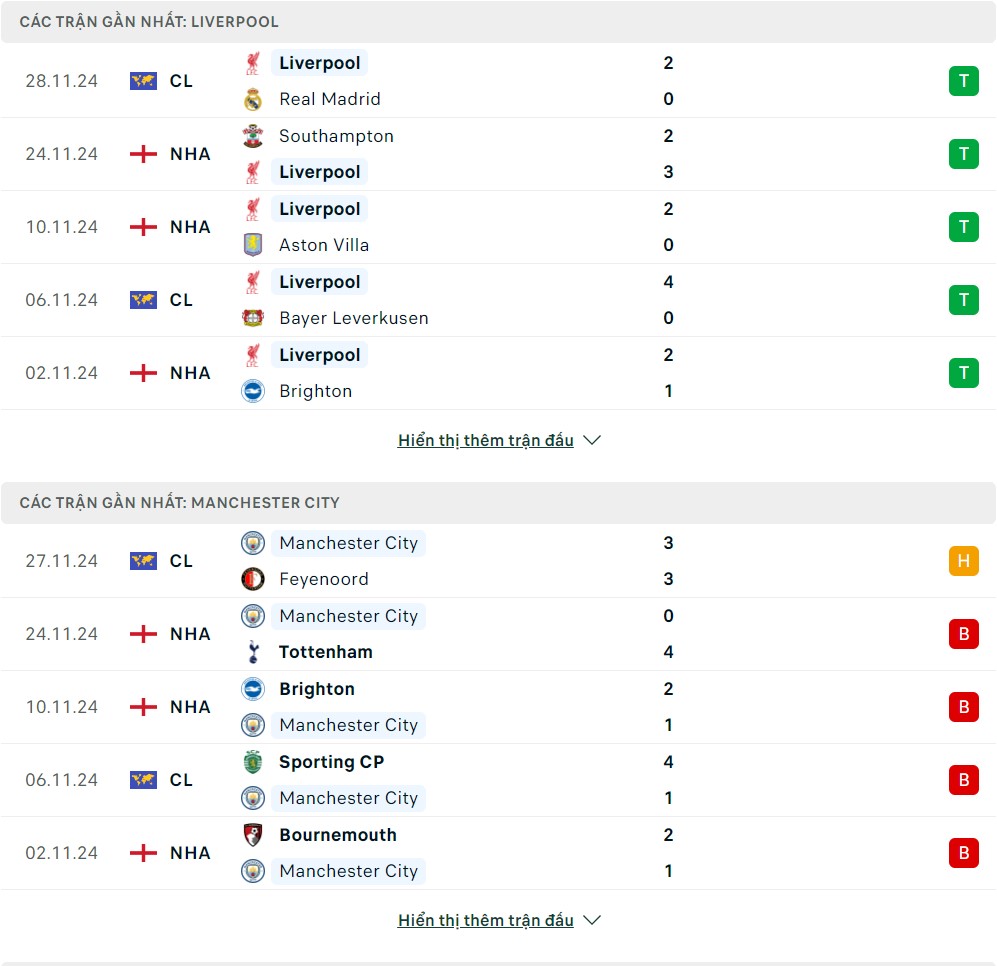Click the Sporting CP club crest
997x966 pixels.
253,762
